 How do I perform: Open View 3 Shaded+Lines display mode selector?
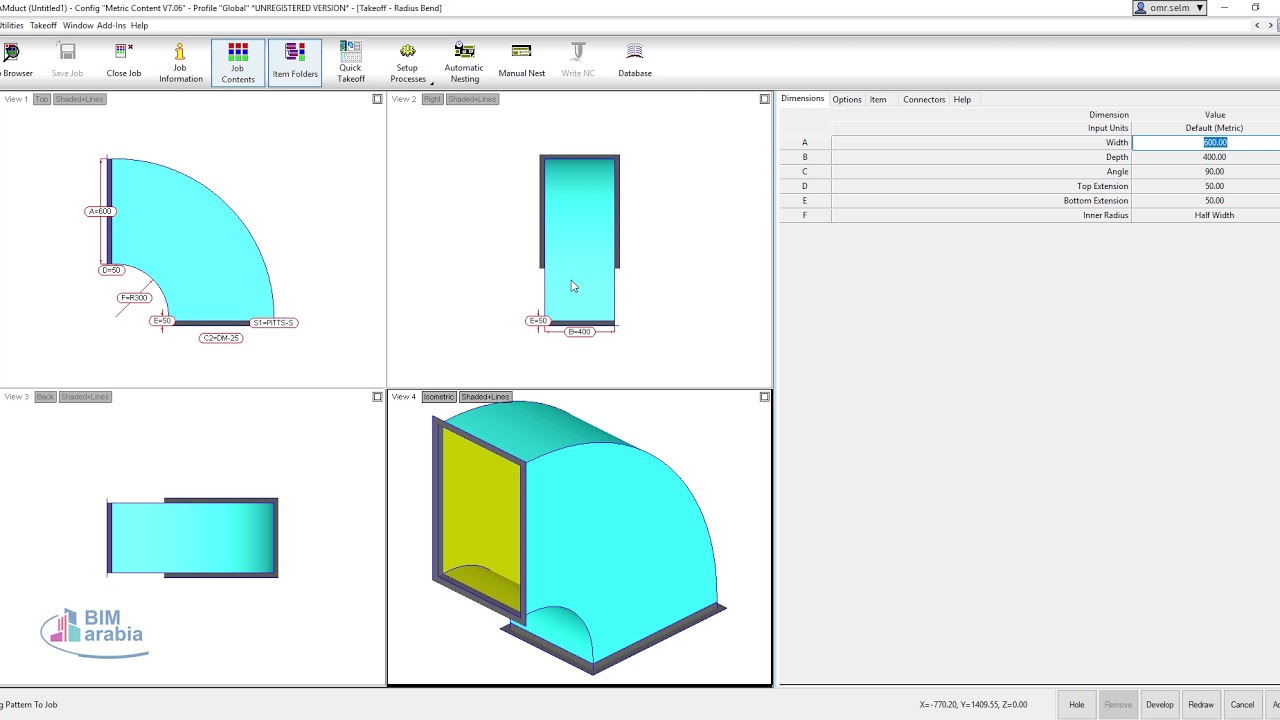[85, 397]
